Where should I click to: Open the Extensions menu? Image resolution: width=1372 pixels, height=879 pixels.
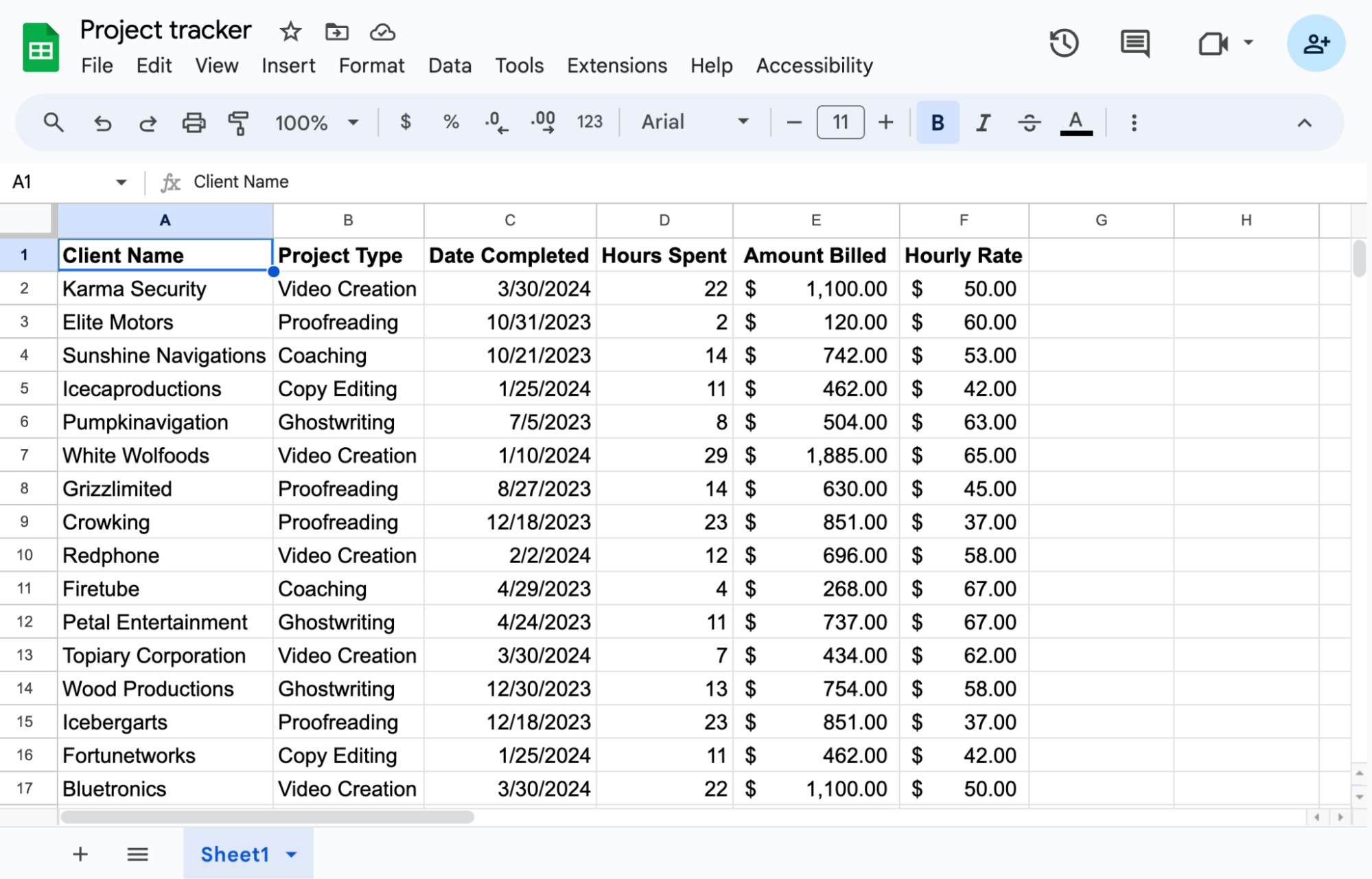pos(618,65)
